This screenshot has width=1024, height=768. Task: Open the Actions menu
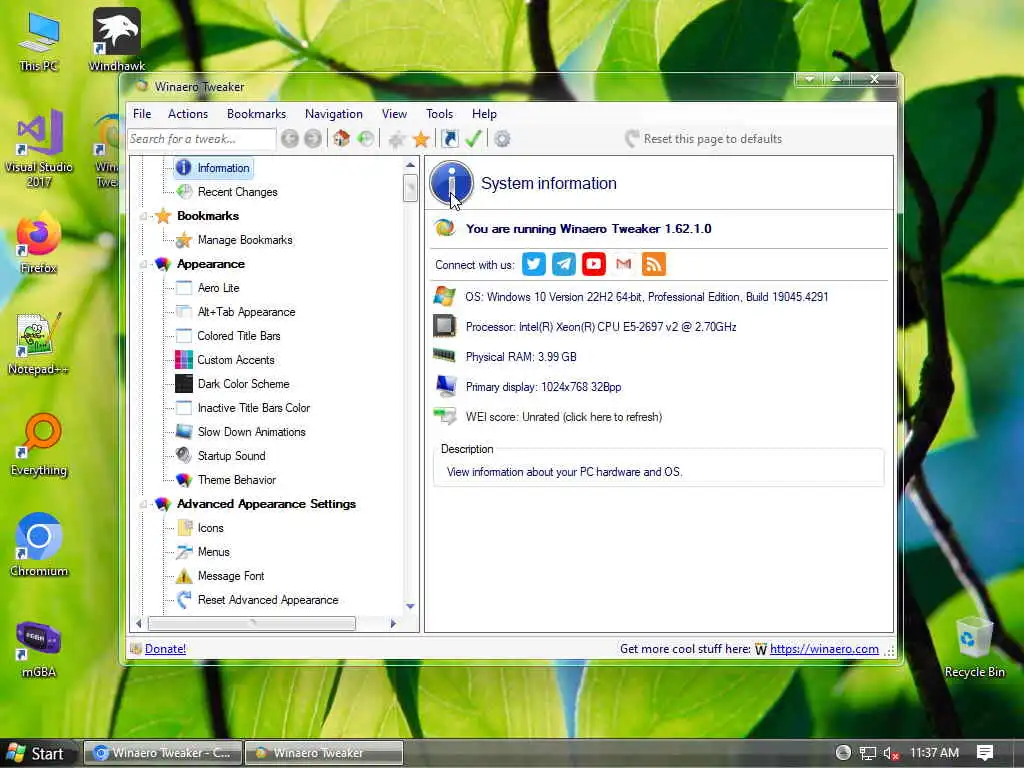point(188,114)
